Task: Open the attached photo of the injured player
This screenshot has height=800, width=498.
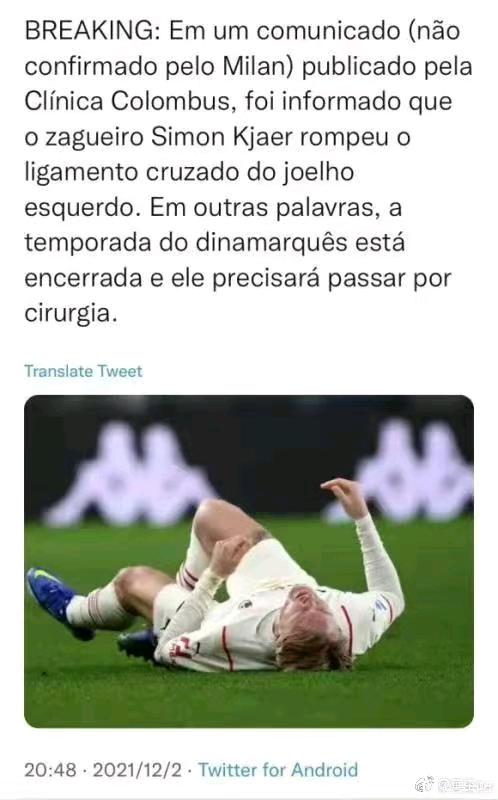Action: (x=249, y=561)
